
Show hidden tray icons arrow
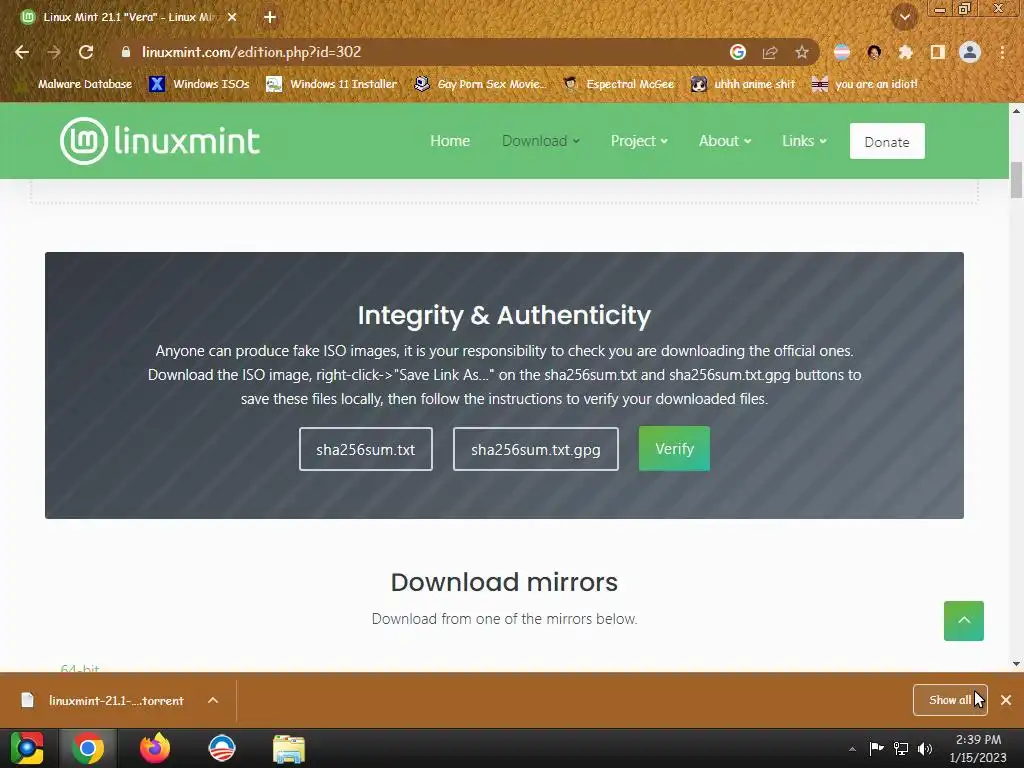coord(852,749)
